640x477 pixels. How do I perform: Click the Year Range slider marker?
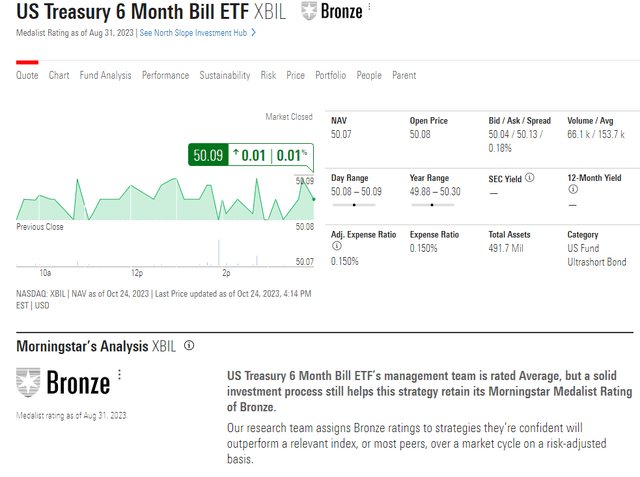432,204
